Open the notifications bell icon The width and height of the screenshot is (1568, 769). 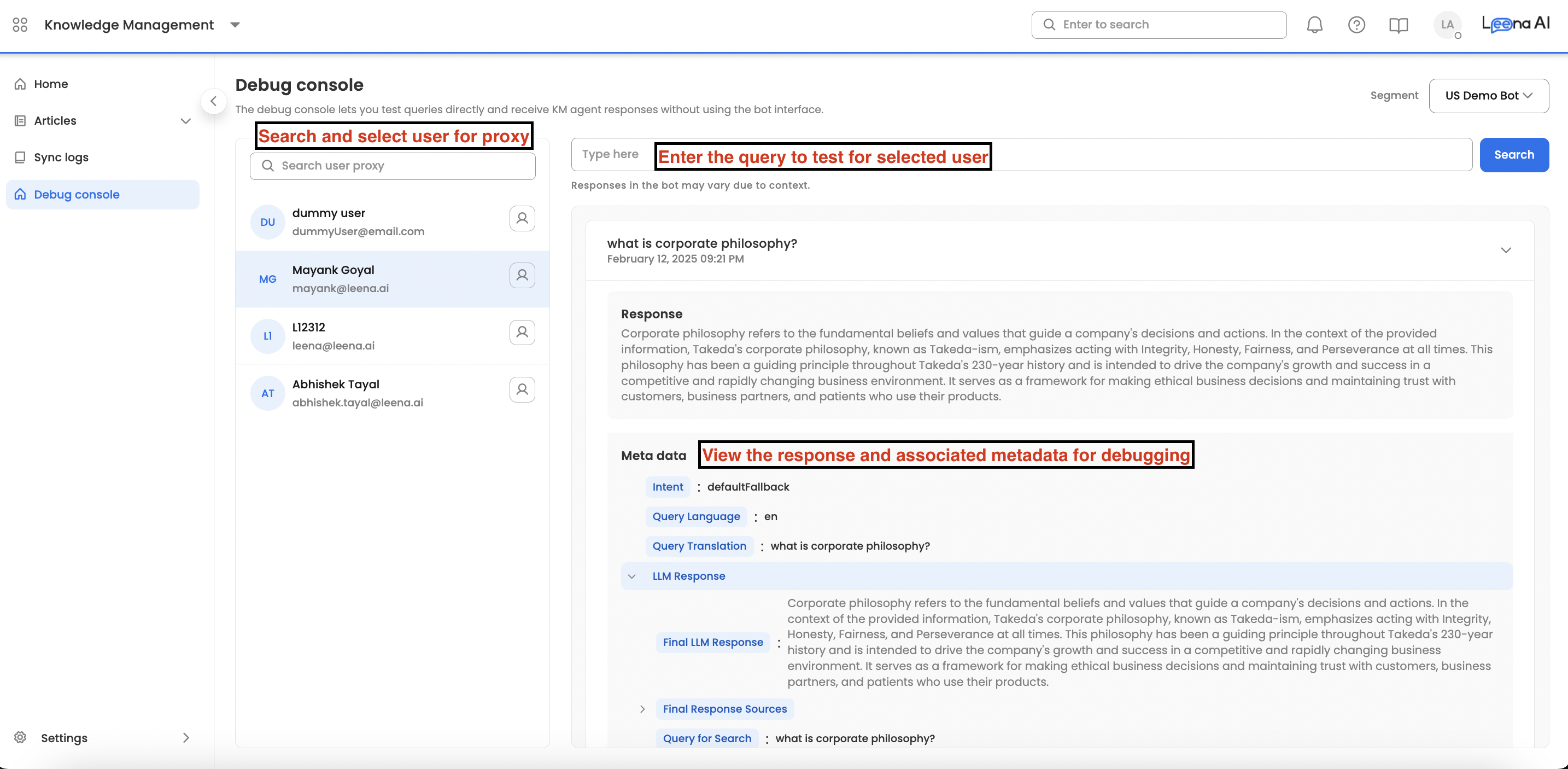1314,25
